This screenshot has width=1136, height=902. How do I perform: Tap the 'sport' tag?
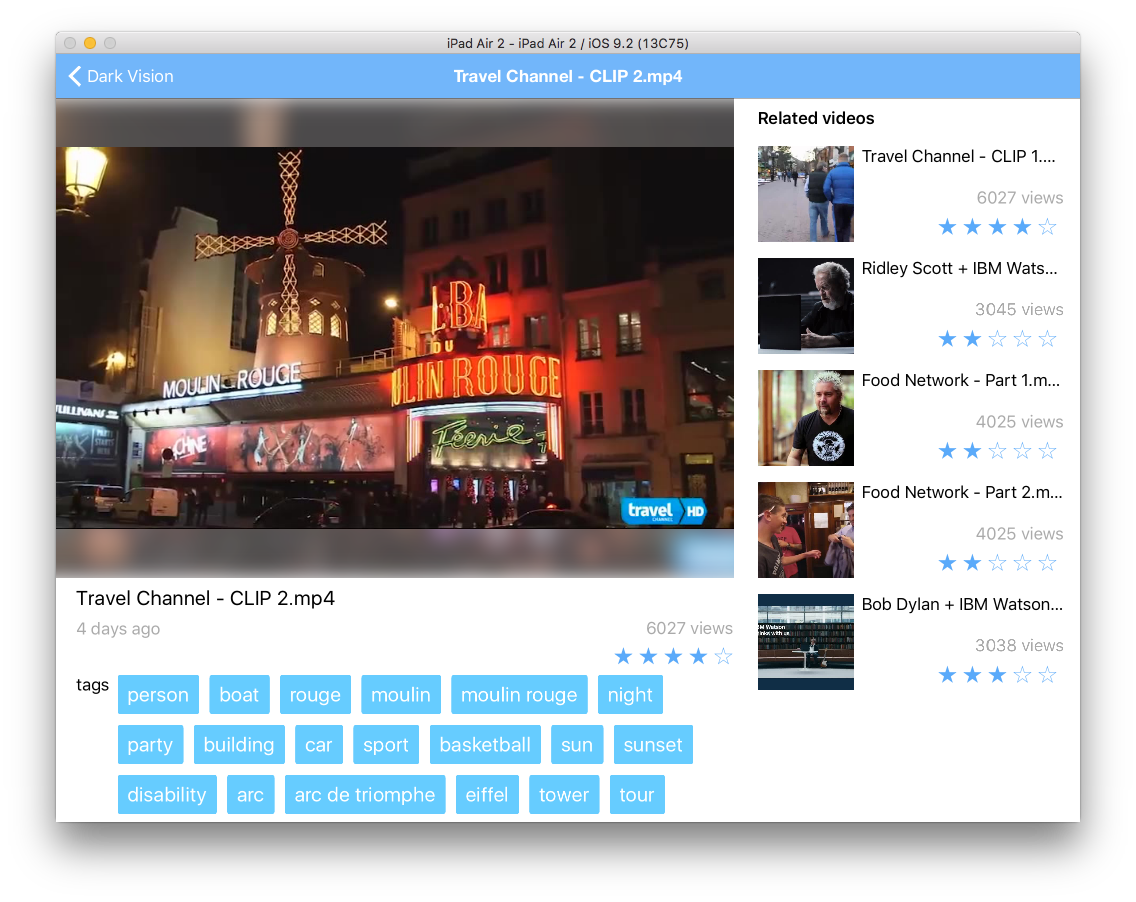[386, 745]
